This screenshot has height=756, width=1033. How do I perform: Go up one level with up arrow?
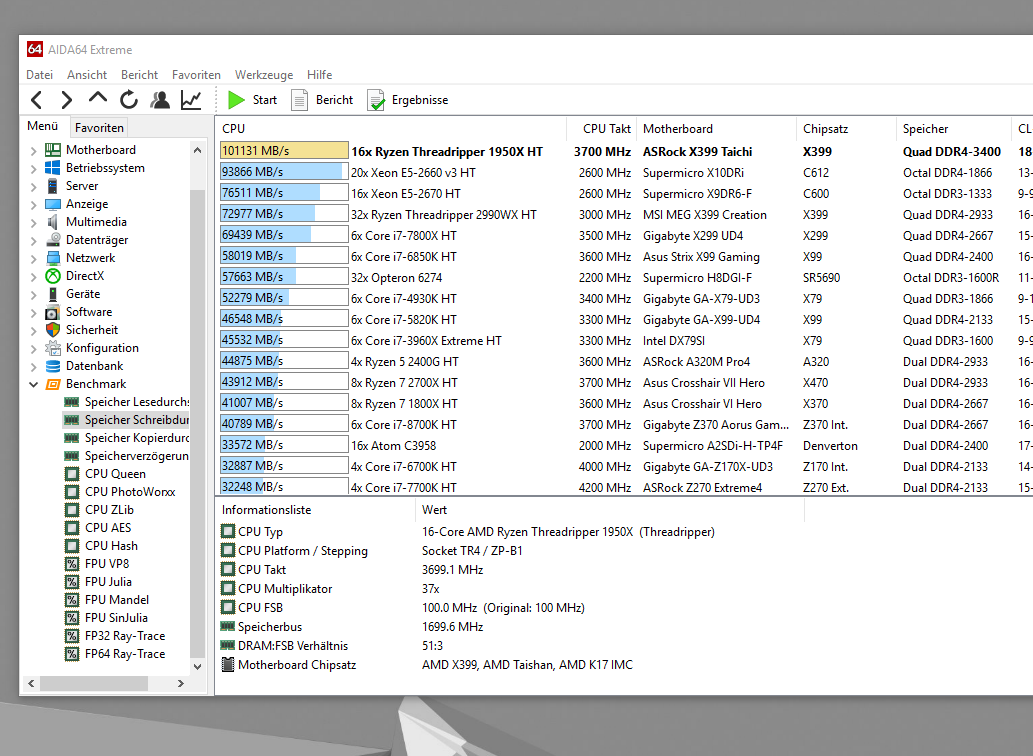pos(98,99)
